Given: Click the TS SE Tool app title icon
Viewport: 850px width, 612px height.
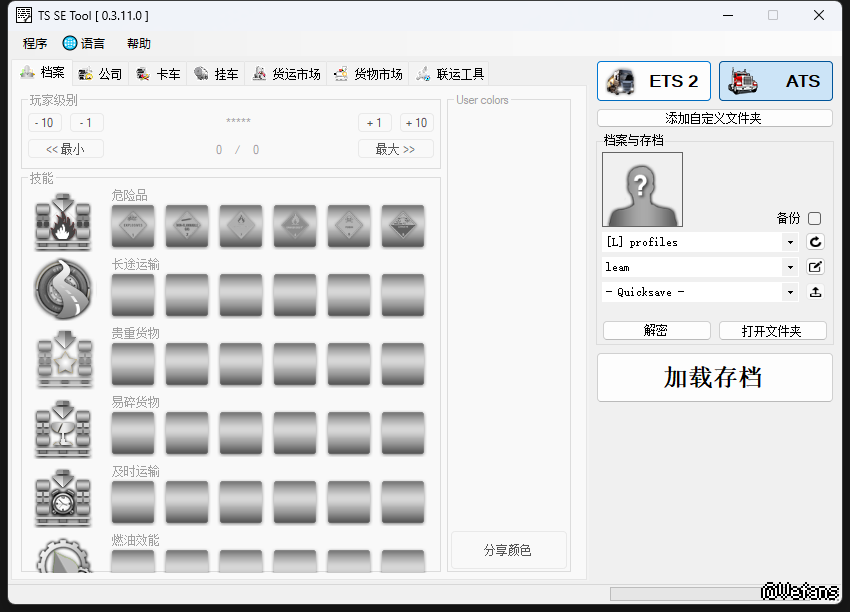Looking at the screenshot, I should [24, 15].
